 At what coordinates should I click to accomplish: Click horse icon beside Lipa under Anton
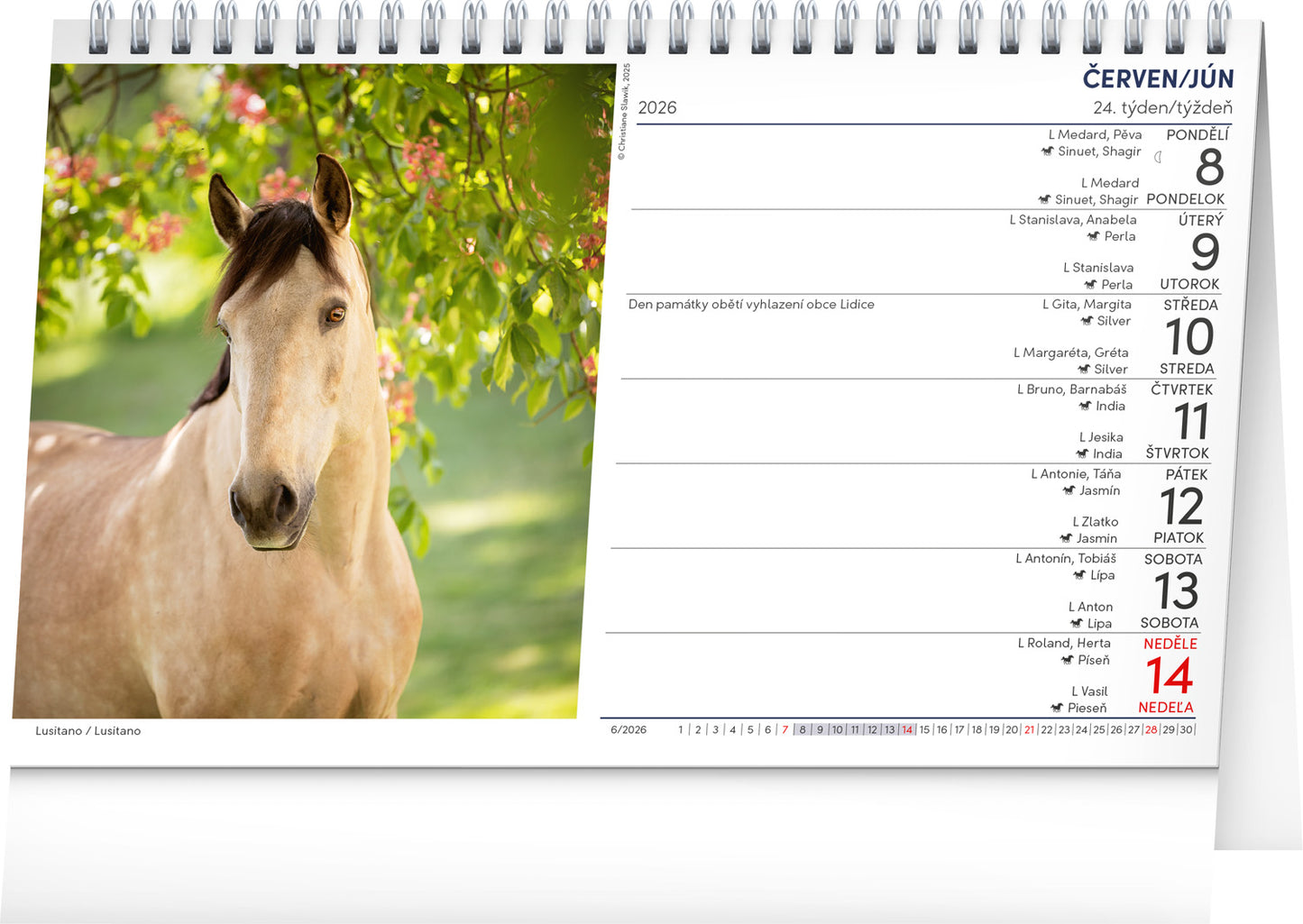(x=1077, y=624)
